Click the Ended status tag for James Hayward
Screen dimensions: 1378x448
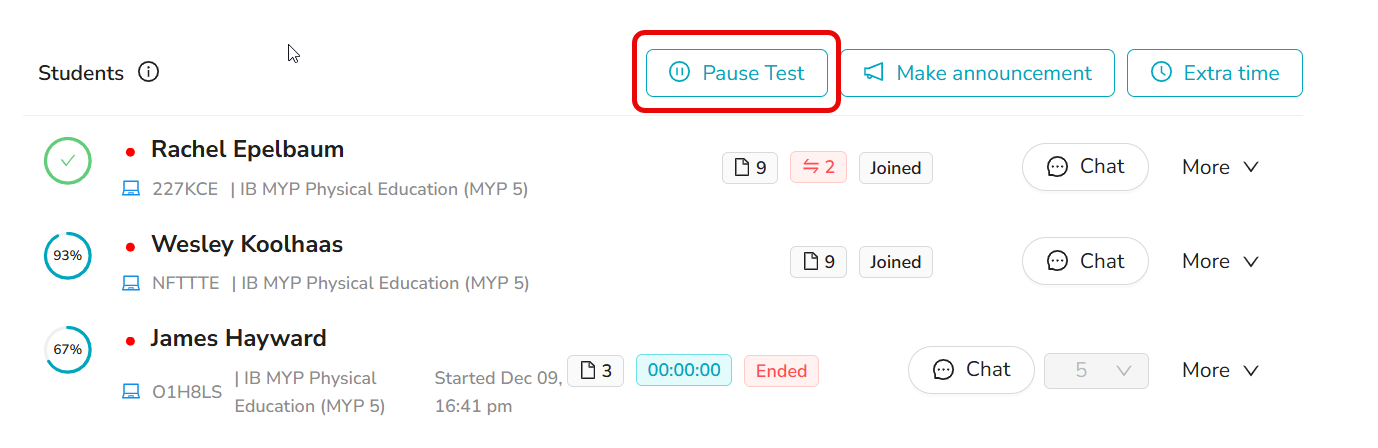781,371
